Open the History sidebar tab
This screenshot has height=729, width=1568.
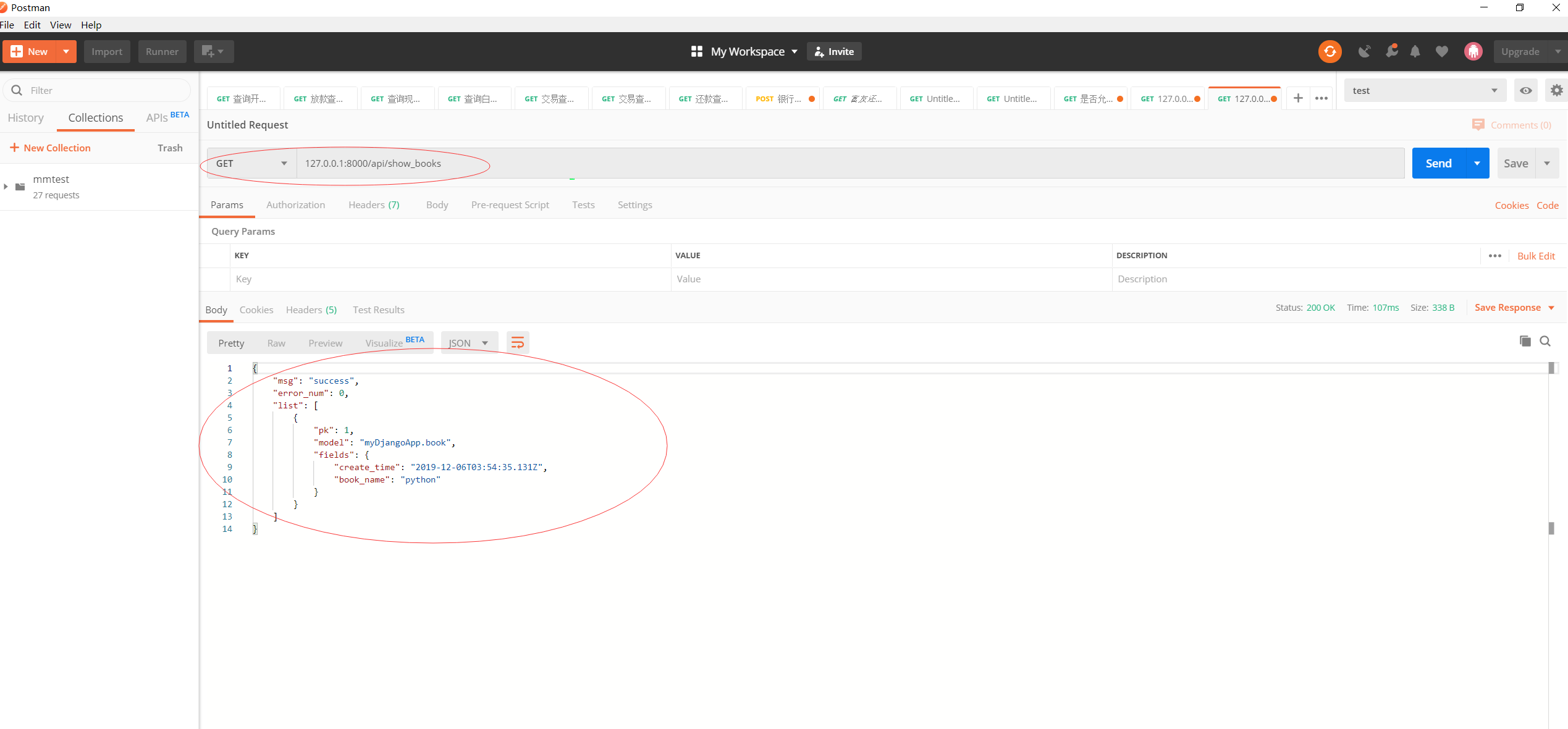click(x=25, y=117)
